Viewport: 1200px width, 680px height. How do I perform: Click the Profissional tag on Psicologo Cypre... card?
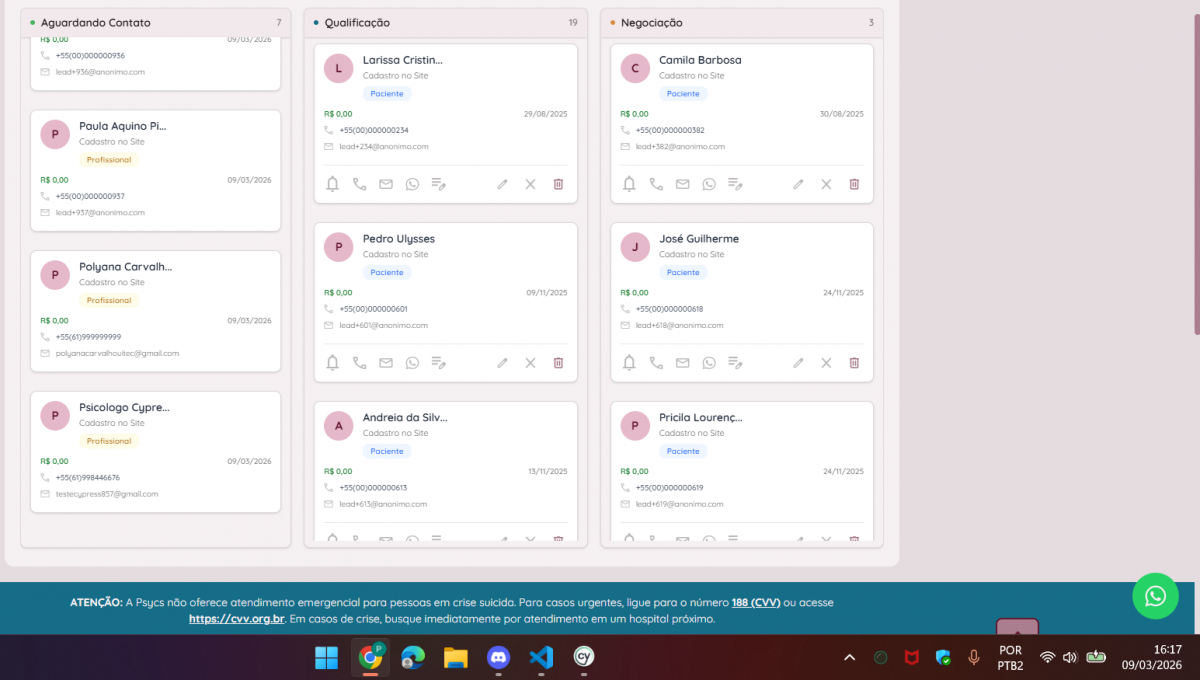(109, 441)
